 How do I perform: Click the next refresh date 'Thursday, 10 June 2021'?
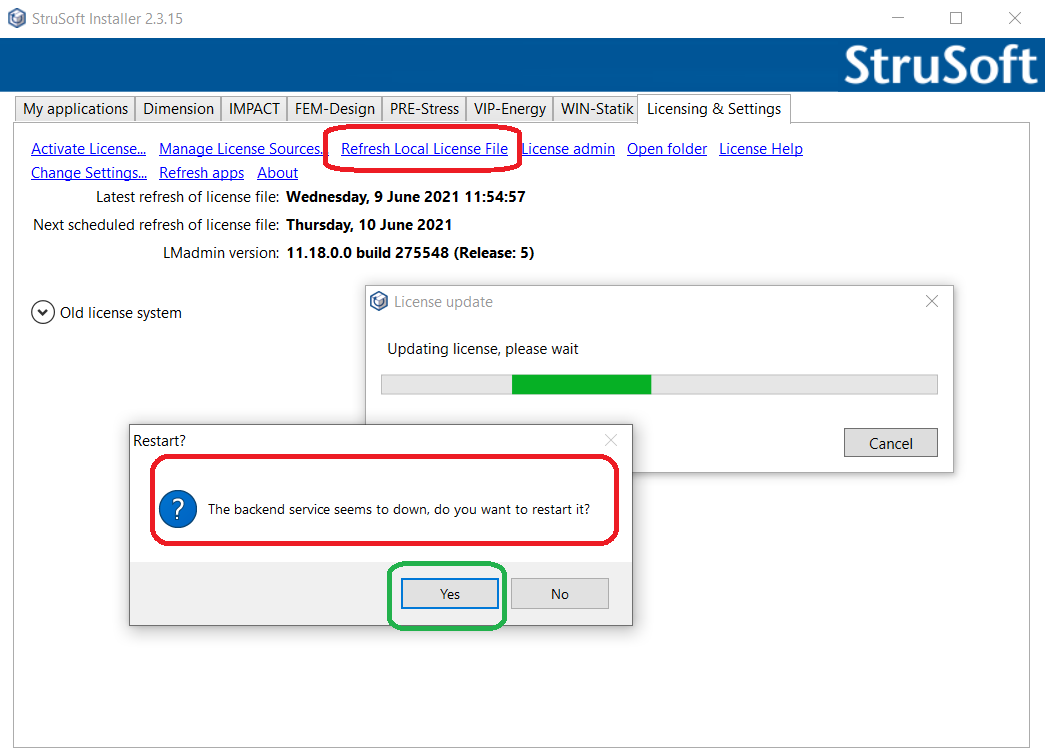pos(369,225)
